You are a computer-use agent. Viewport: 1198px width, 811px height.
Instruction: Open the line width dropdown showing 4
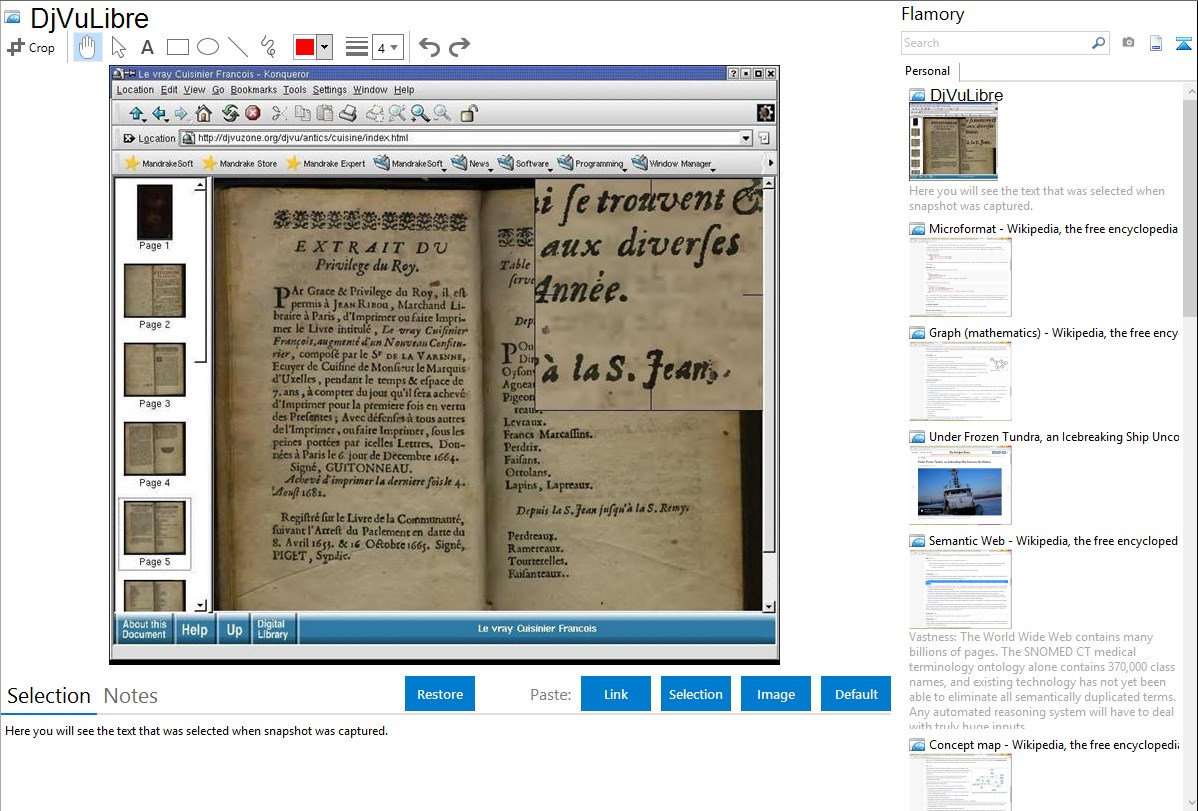pyautogui.click(x=388, y=47)
